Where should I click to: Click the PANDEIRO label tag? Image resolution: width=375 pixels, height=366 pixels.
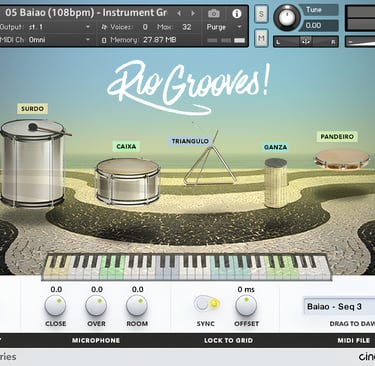click(x=337, y=136)
